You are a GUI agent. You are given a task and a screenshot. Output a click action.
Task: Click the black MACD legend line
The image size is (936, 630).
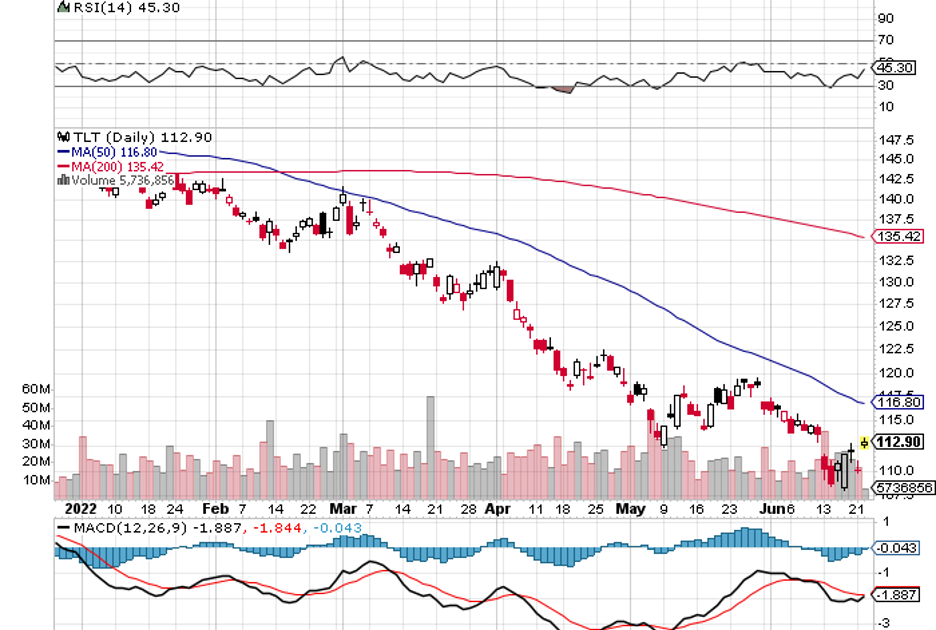(x=63, y=528)
